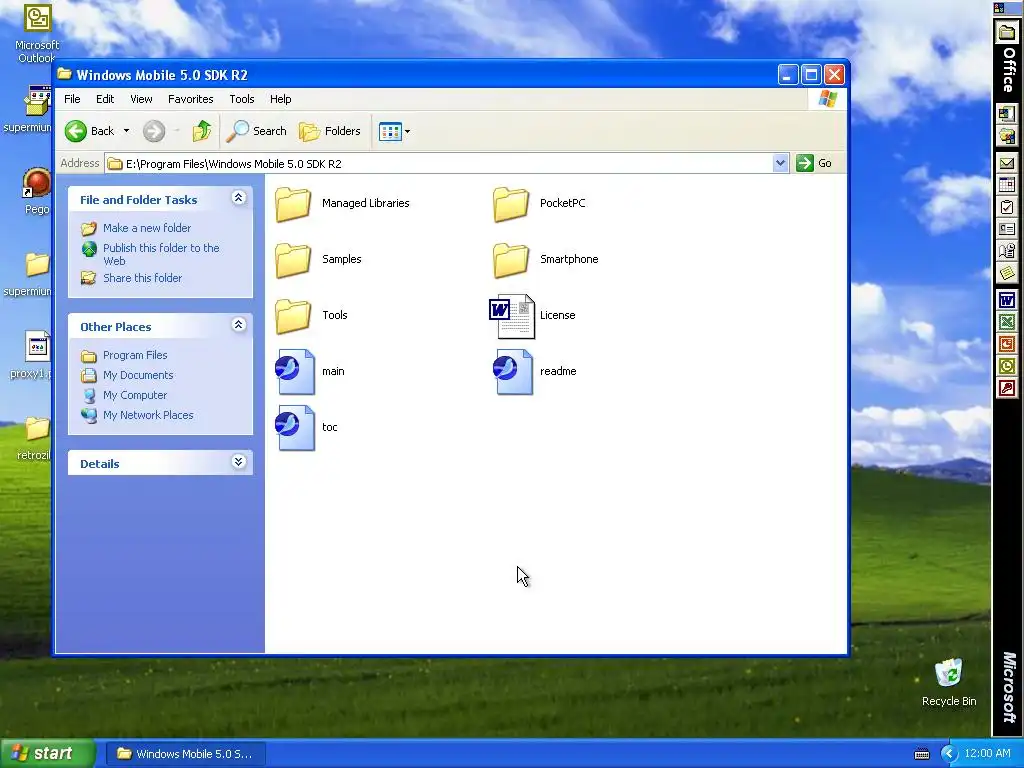Click the taskbar clock showing 12:00 AM
The width and height of the screenshot is (1024, 768).
point(987,754)
